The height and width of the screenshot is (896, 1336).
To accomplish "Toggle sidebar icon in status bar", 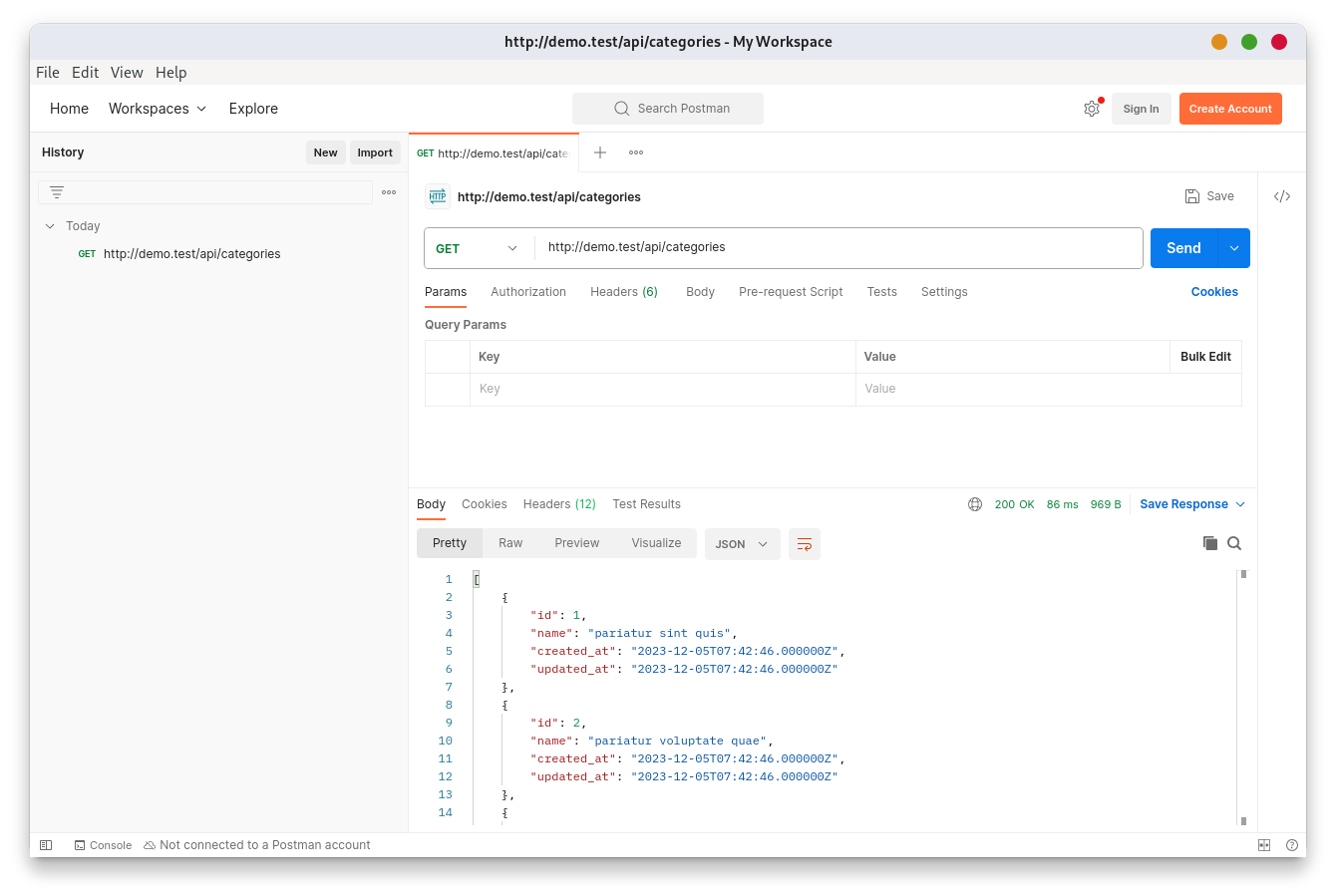I will 46,845.
